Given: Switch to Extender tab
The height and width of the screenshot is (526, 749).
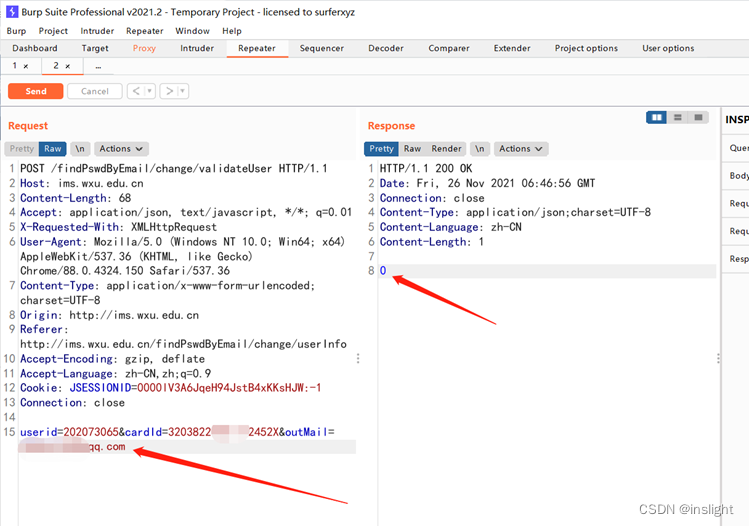Looking at the screenshot, I should (x=512, y=48).
